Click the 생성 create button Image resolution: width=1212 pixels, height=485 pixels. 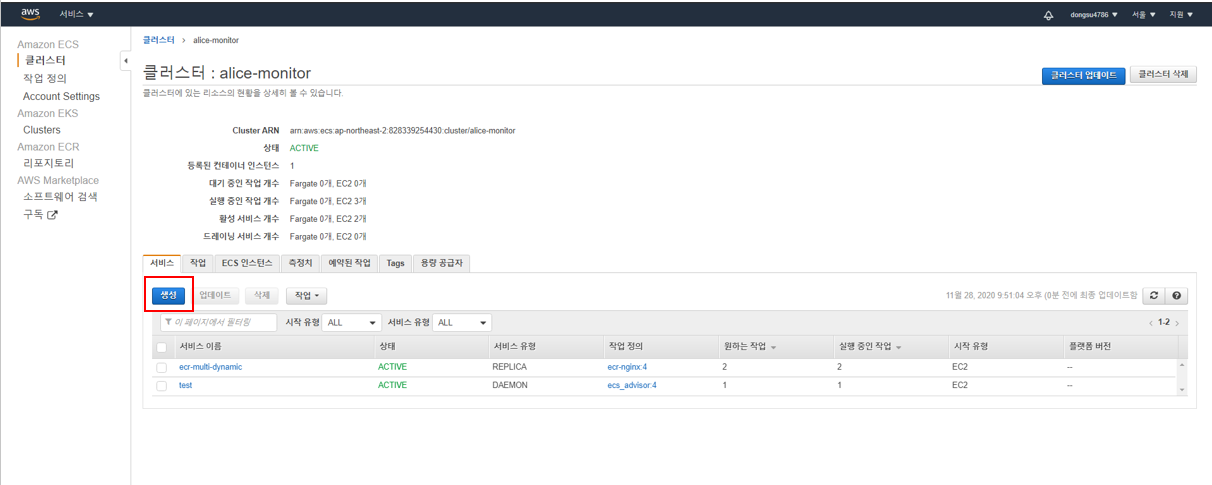tap(168, 295)
